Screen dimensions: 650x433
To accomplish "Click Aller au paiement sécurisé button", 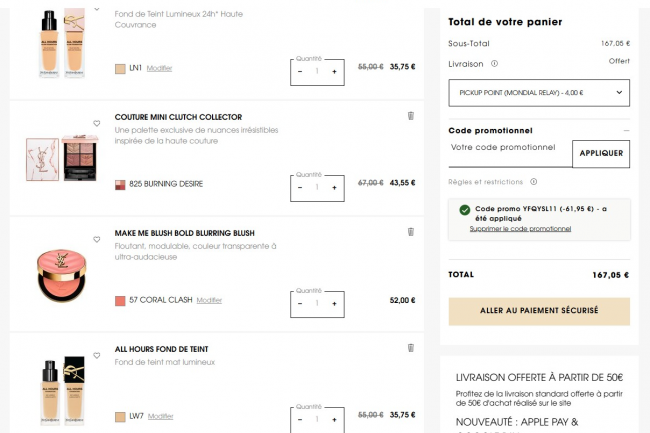I will pos(539,311).
